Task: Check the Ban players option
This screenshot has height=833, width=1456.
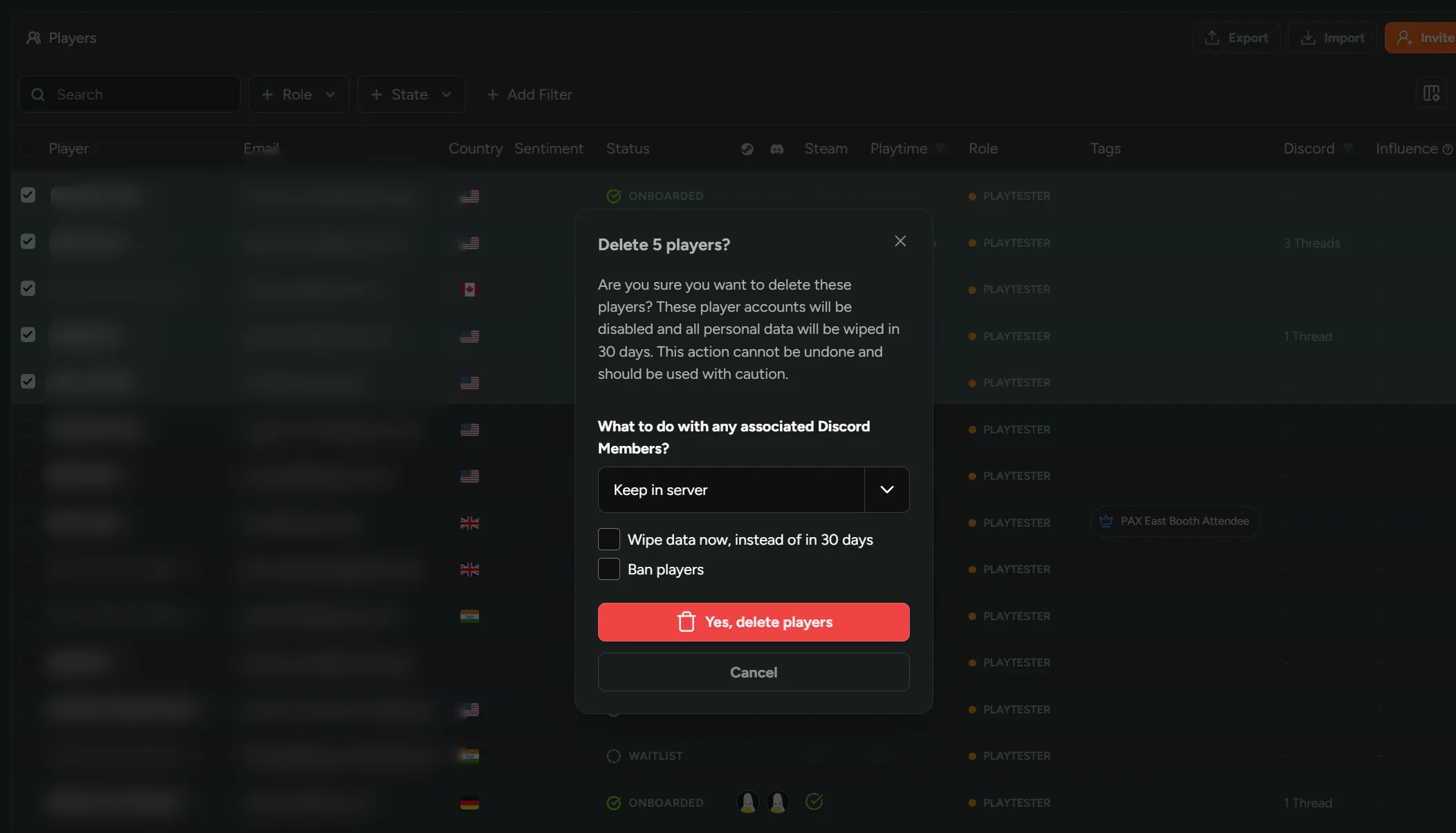Action: point(608,569)
